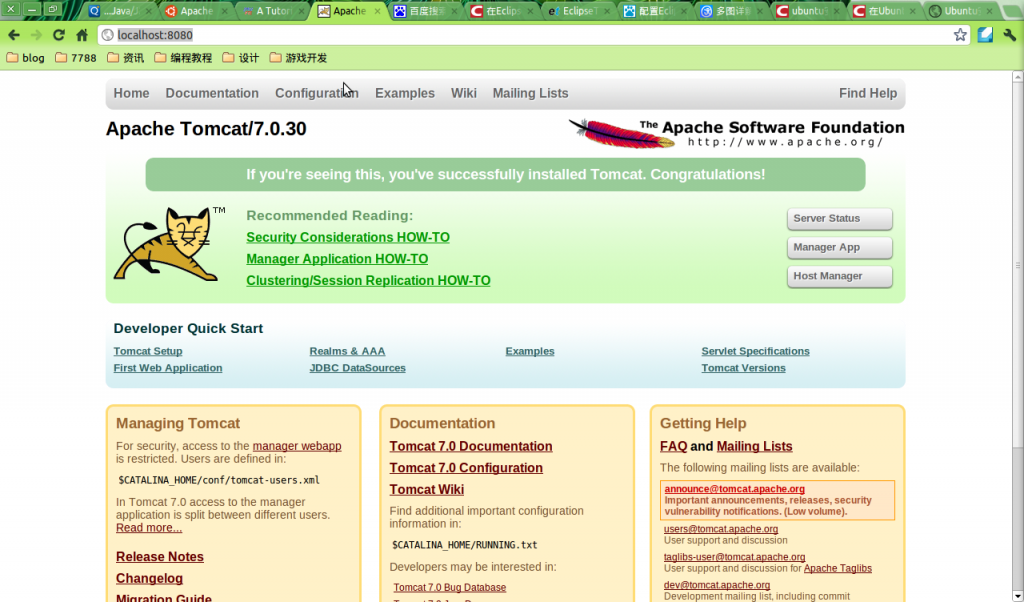Open the Examples navigation item
1024x602 pixels.
pos(405,93)
